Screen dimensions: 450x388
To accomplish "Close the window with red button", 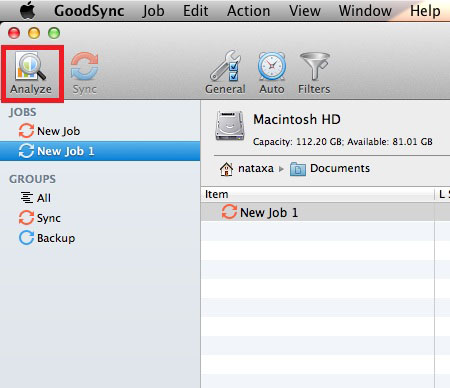I will click(x=14, y=33).
